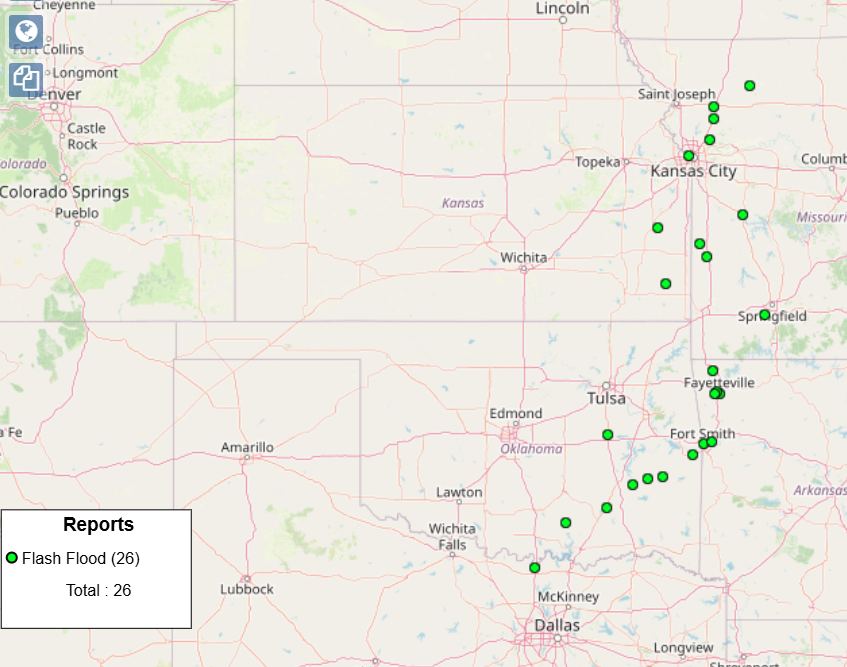Viewport: 847px width, 667px height.
Task: Click the flash flood marker south of Tulsa
Action: tap(608, 435)
